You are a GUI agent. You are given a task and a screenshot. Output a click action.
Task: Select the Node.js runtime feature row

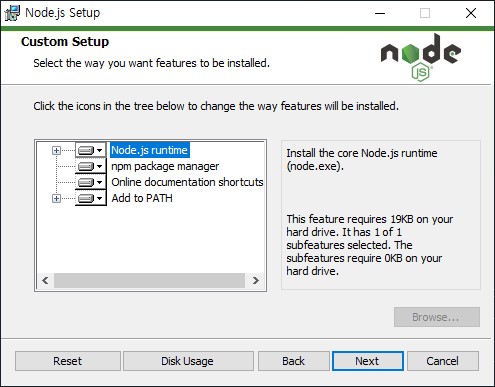(x=149, y=150)
